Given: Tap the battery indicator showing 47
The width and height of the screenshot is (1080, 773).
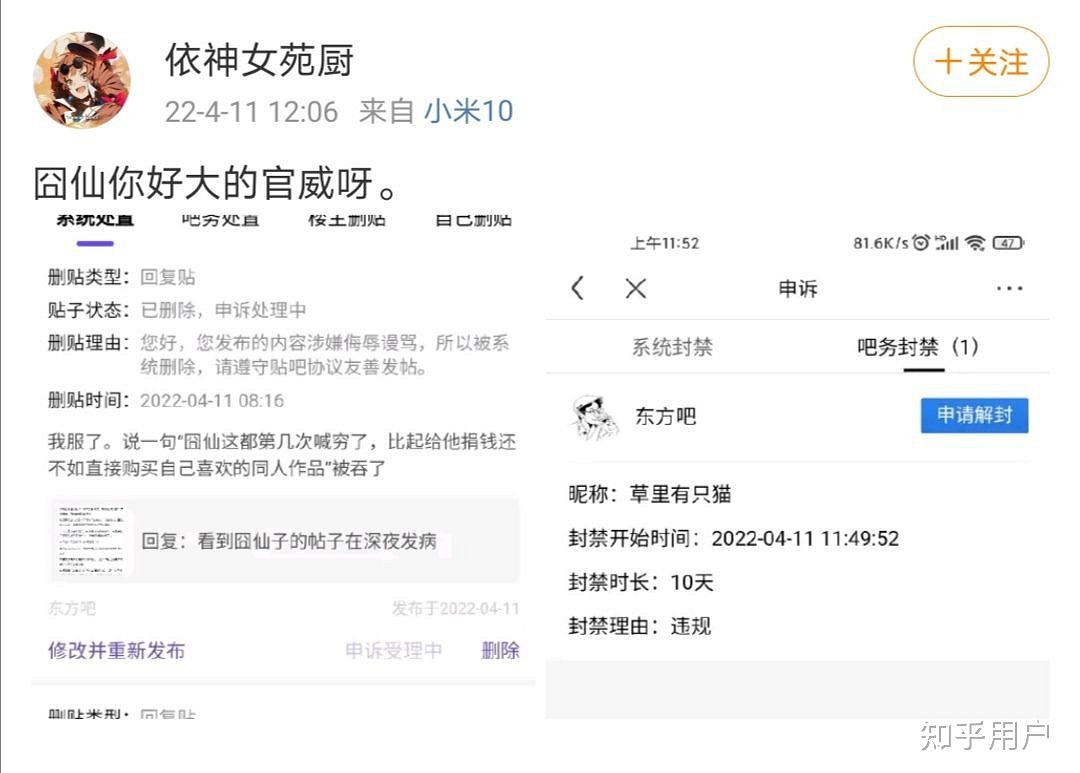Looking at the screenshot, I should tap(1007, 243).
